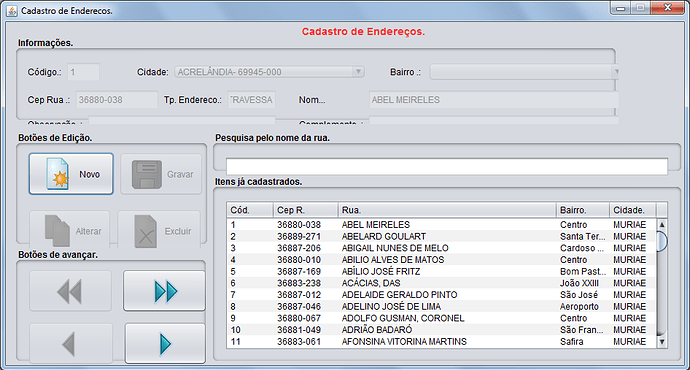This screenshot has height=370, width=690.
Task: Sort by the Cep R. column header
Action: tap(306, 210)
